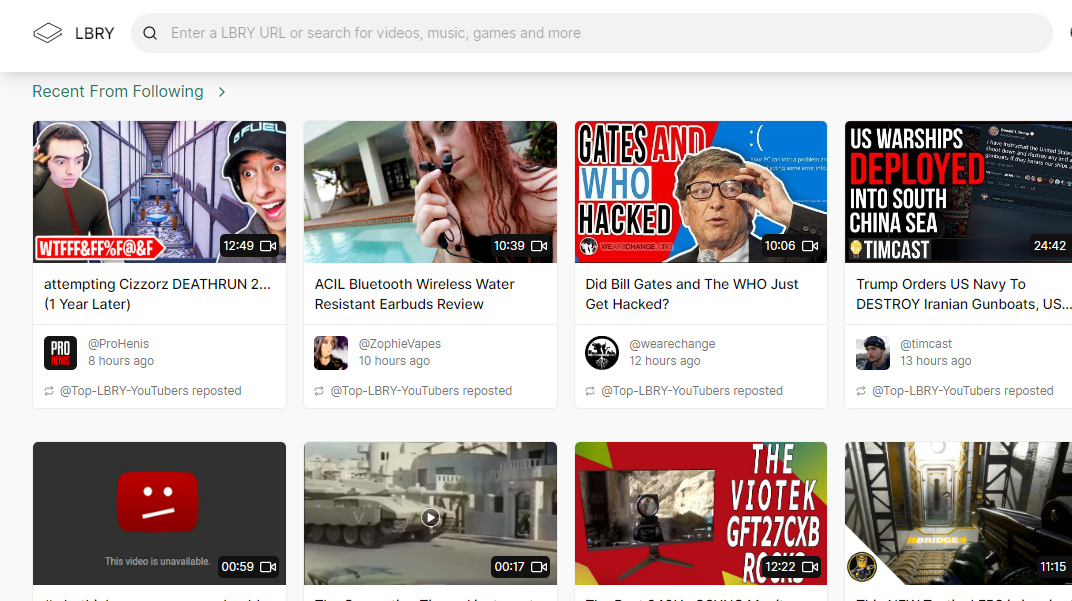Click the @ZophieVapes channel avatar
This screenshot has height=601, width=1072.
[330, 353]
